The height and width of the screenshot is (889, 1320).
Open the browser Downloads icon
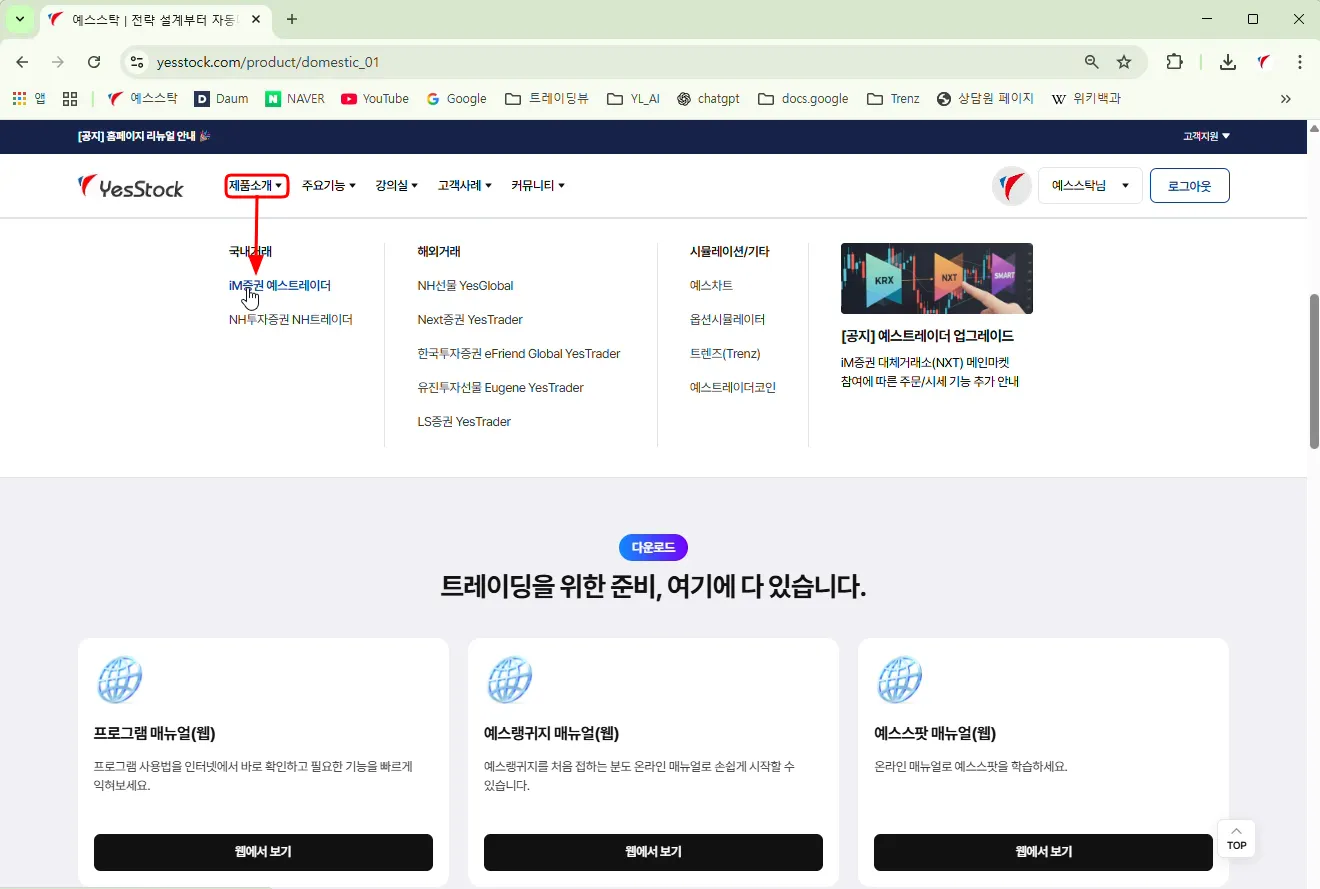click(1228, 62)
